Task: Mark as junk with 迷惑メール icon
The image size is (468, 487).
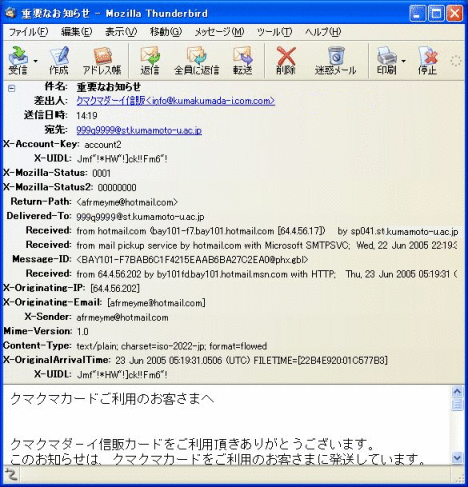Action: tap(336, 61)
